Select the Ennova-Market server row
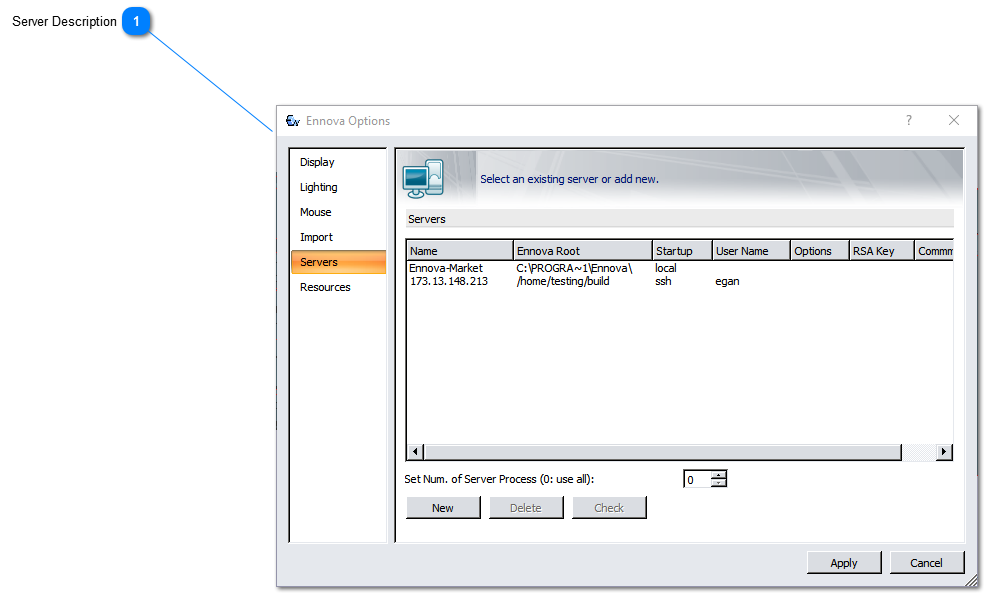 [446, 268]
